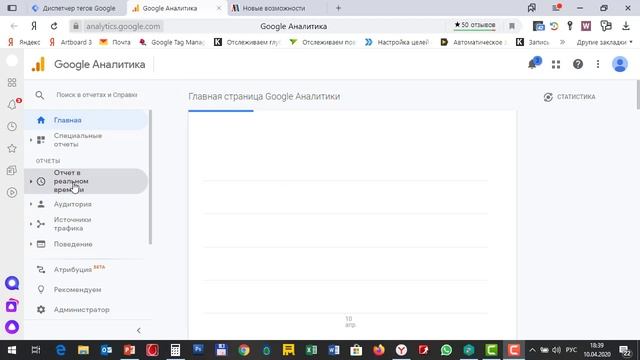The width and height of the screenshot is (640, 360).
Task: Close the Google Analytics tab
Action: (219, 8)
